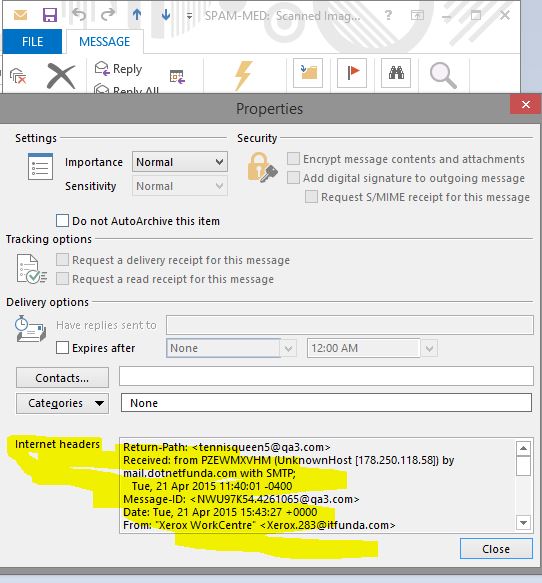Screen dimensions: 542x583
Task: Click the Contacts... button
Action: point(62,378)
